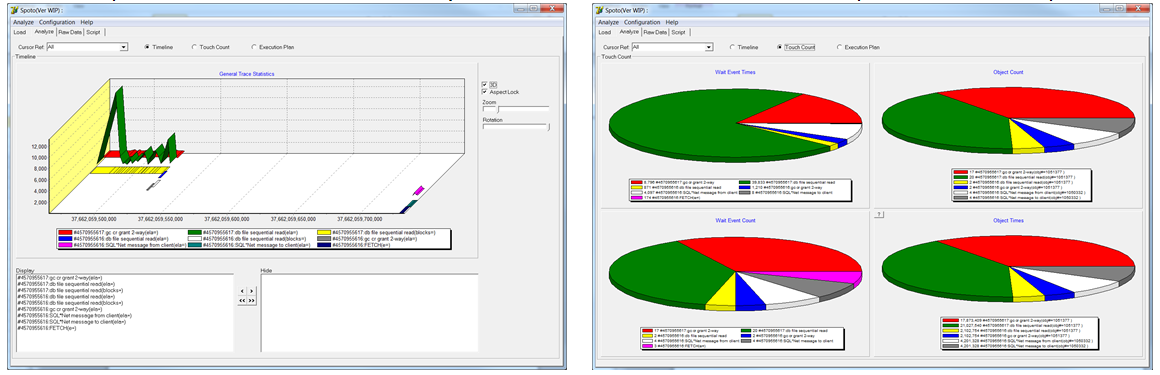Select the Touch Count radio button in the left window
This screenshot has width=1160, height=375.
click(195, 47)
